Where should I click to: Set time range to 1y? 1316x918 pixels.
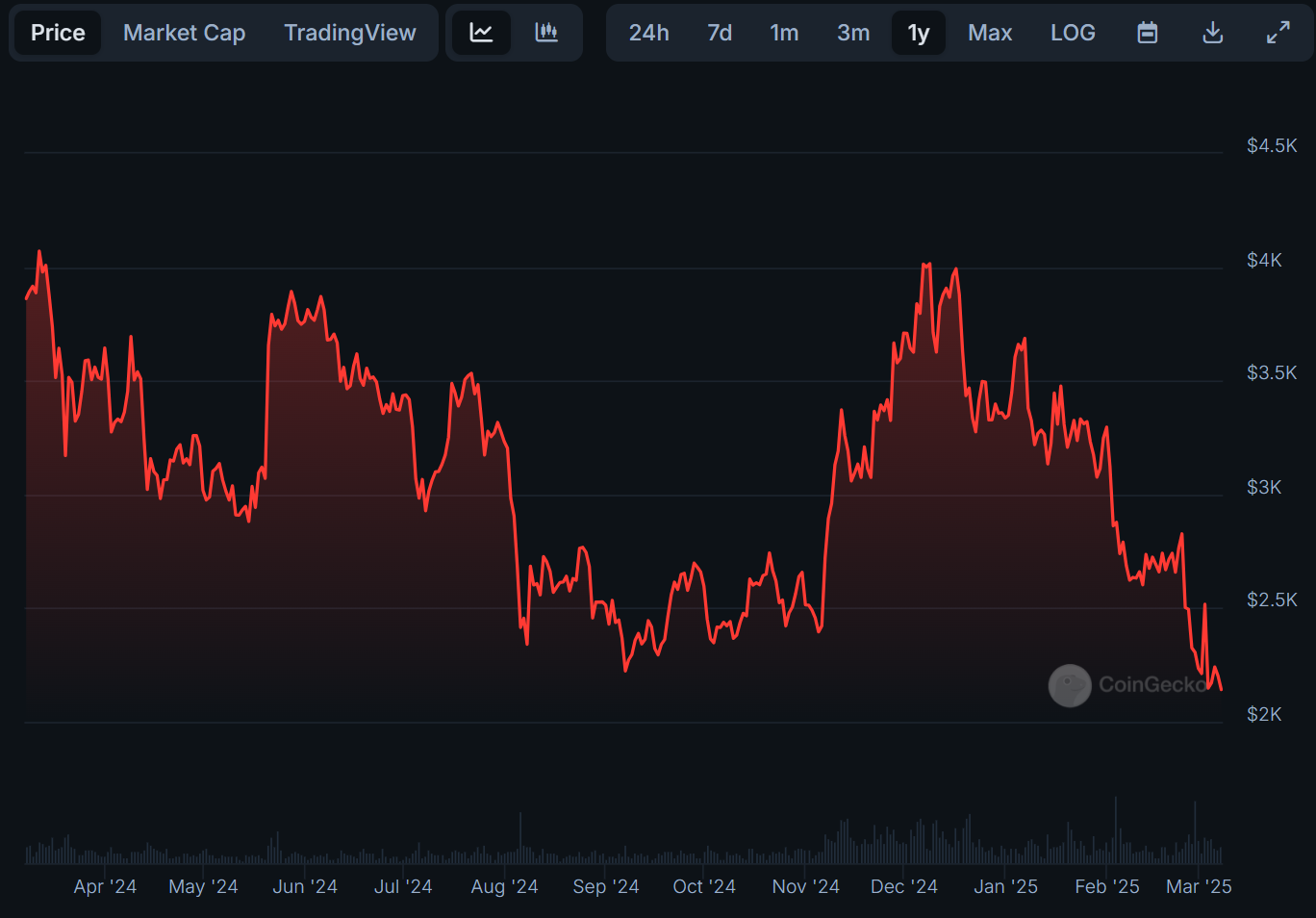click(x=919, y=33)
